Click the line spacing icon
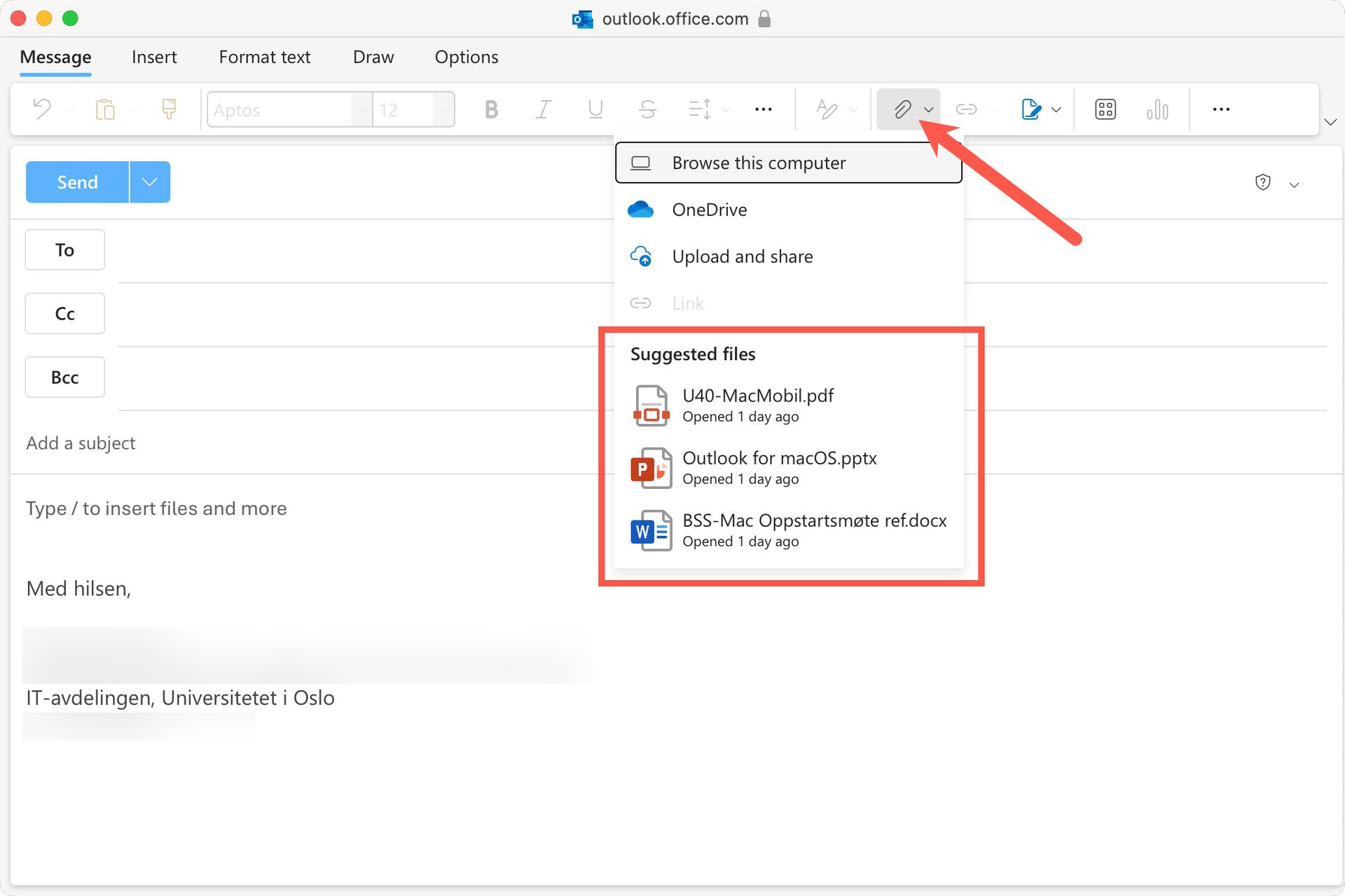 pyautogui.click(x=699, y=109)
